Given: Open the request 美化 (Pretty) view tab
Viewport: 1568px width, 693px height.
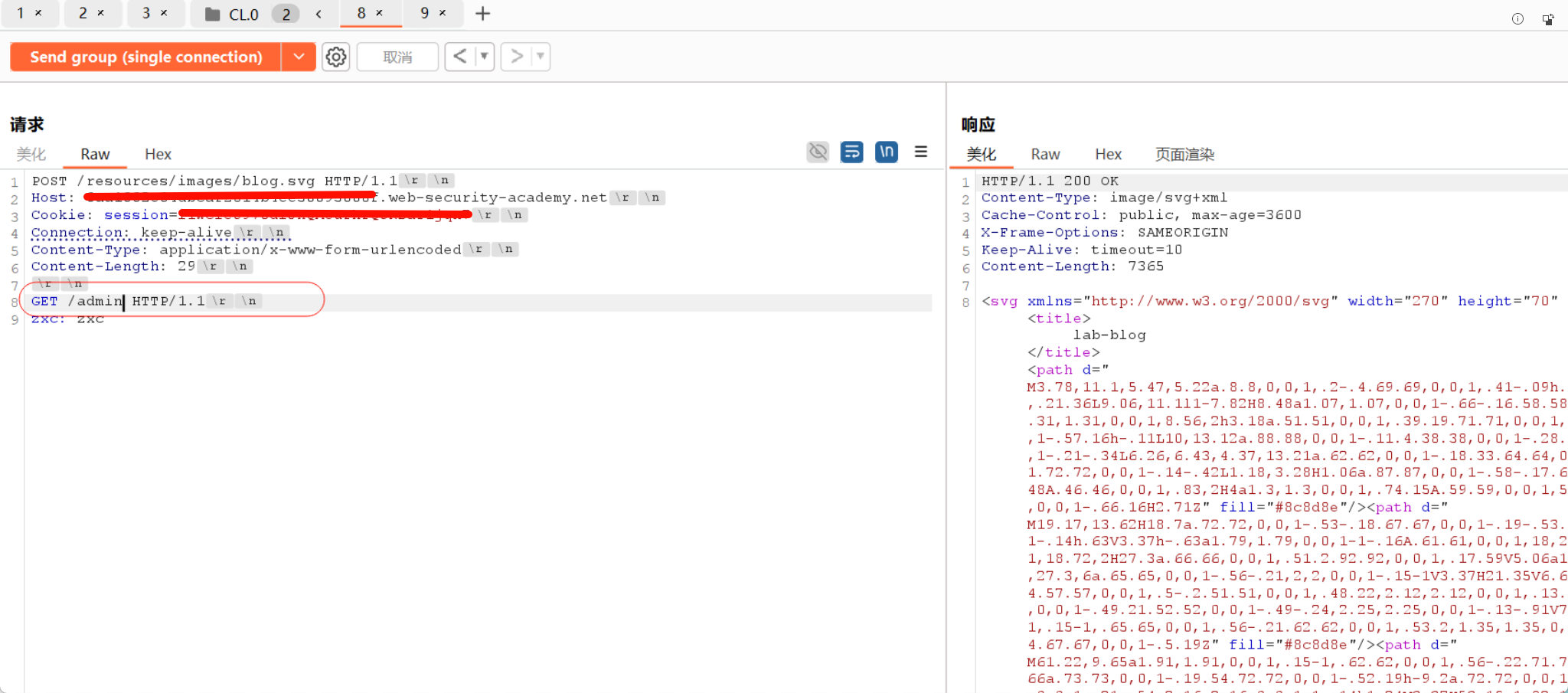Looking at the screenshot, I should click(31, 155).
